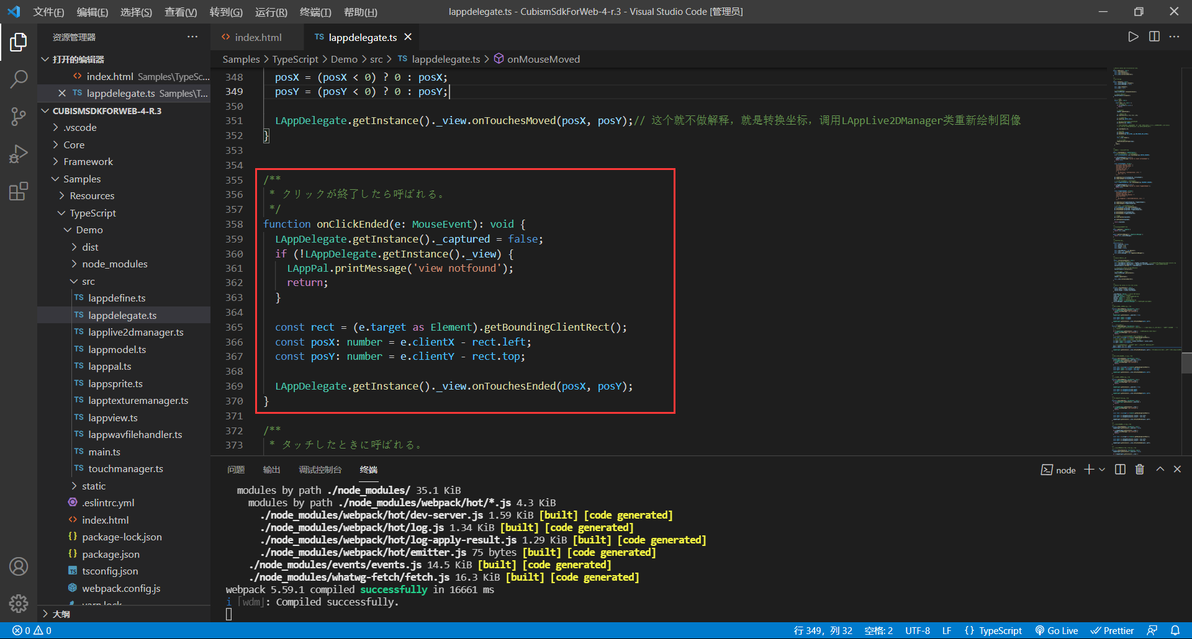Click LF end of line selector
Screen dimensions: 1192x639
[x=947, y=631]
